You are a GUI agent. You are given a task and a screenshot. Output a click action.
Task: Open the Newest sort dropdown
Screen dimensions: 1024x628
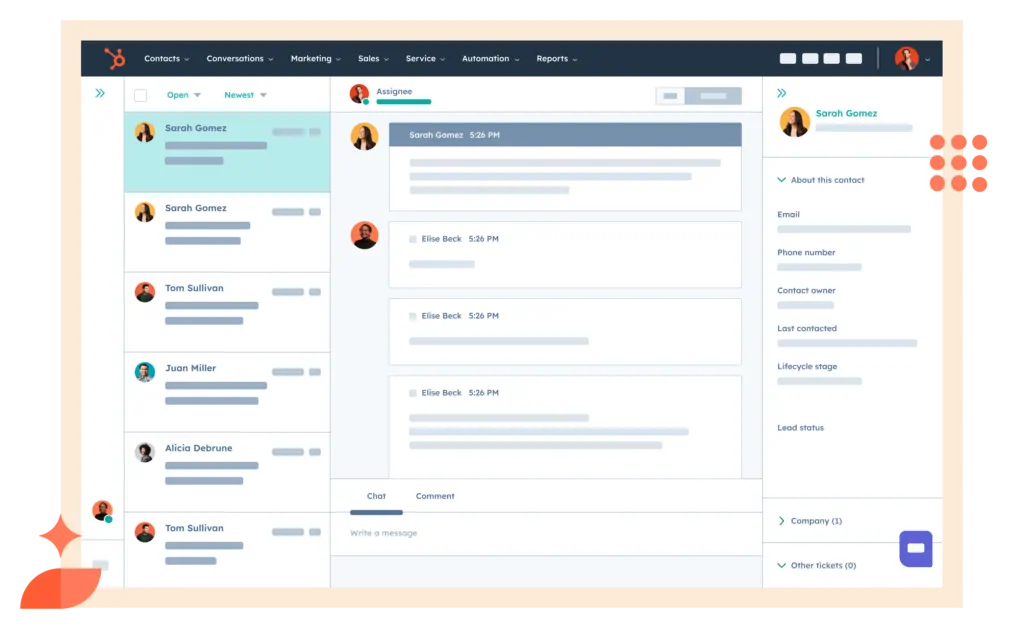coord(245,95)
